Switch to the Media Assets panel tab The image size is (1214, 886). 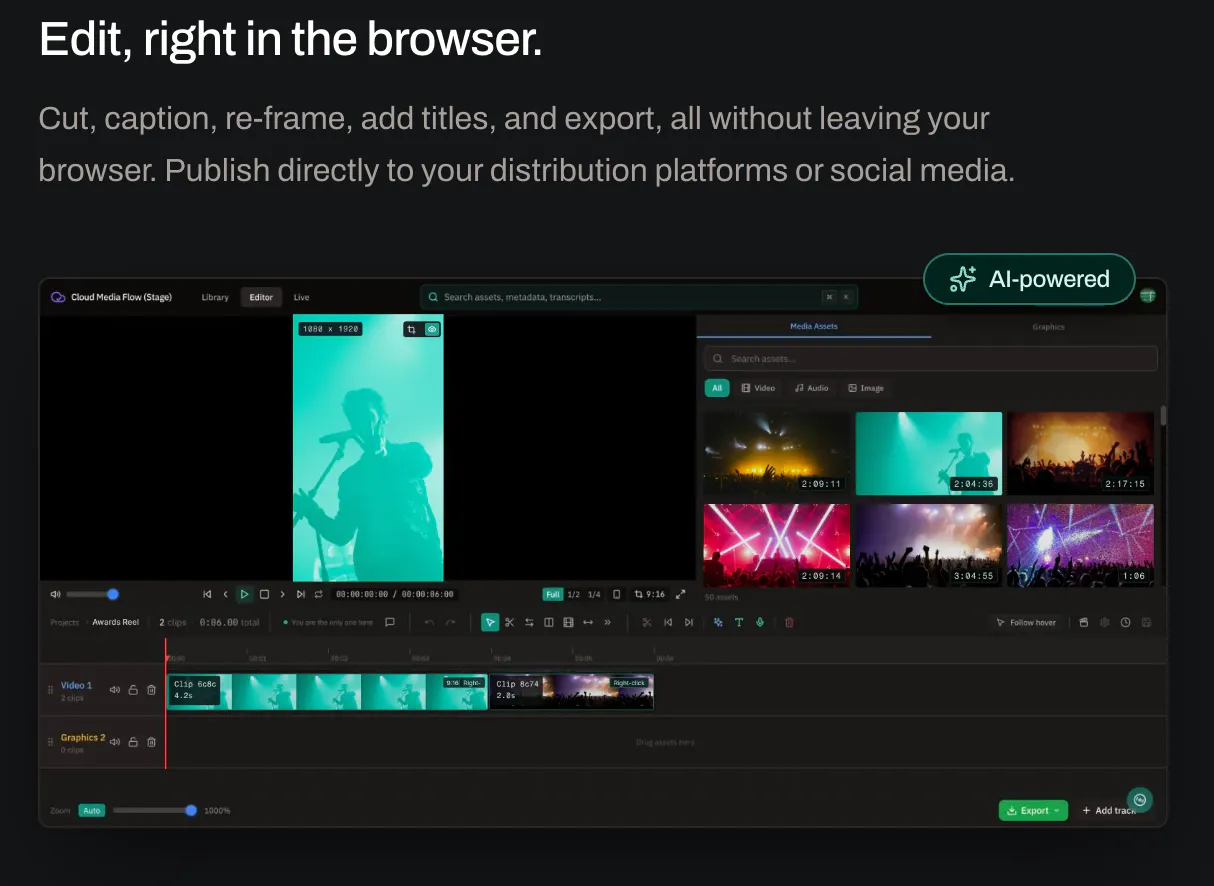click(814, 327)
